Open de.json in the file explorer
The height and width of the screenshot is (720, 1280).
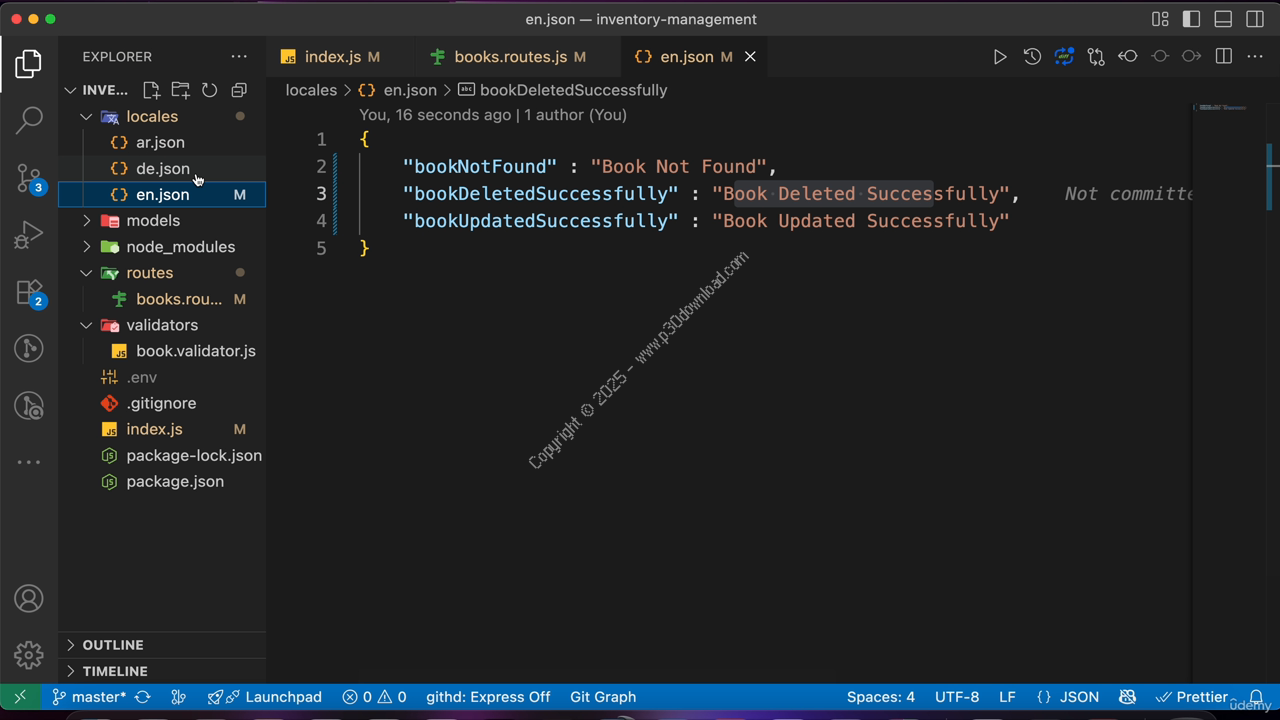162,169
